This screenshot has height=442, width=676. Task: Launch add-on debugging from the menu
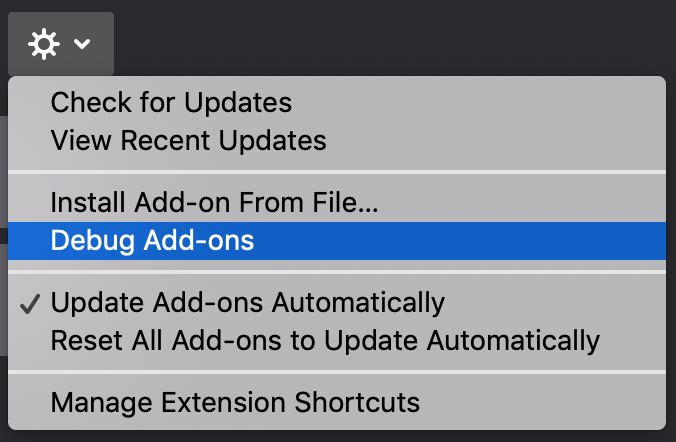click(337, 241)
